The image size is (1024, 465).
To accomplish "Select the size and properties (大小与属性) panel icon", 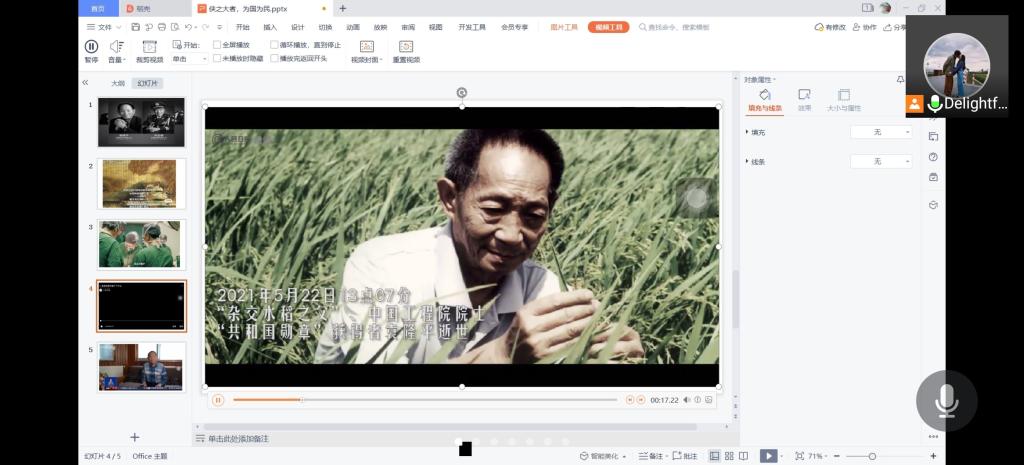I will pyautogui.click(x=843, y=95).
